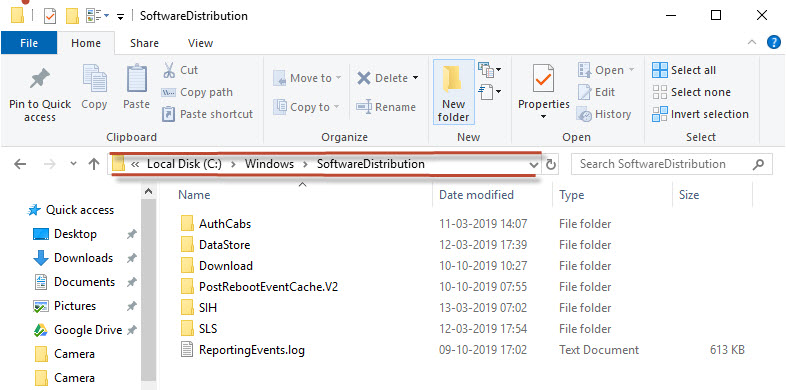Go back to previous folder

coord(20,164)
